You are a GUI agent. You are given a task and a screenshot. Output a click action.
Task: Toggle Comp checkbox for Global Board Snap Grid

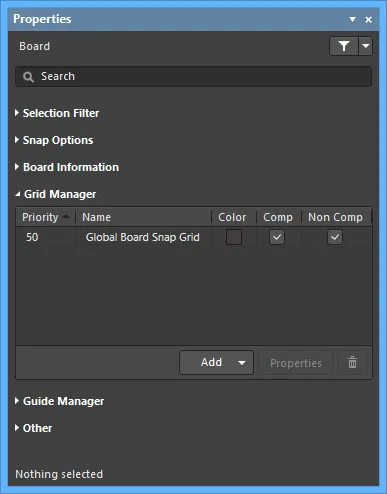pos(277,237)
